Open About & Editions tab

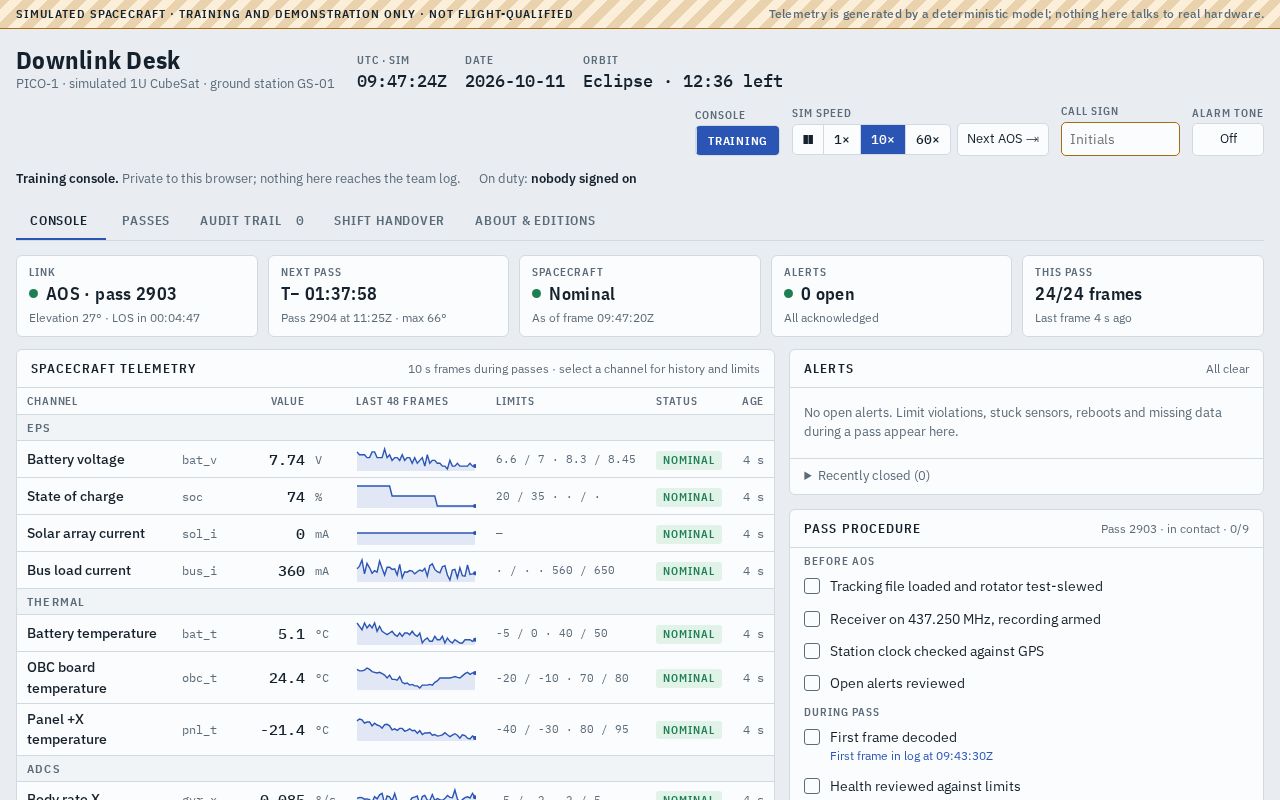point(535,221)
